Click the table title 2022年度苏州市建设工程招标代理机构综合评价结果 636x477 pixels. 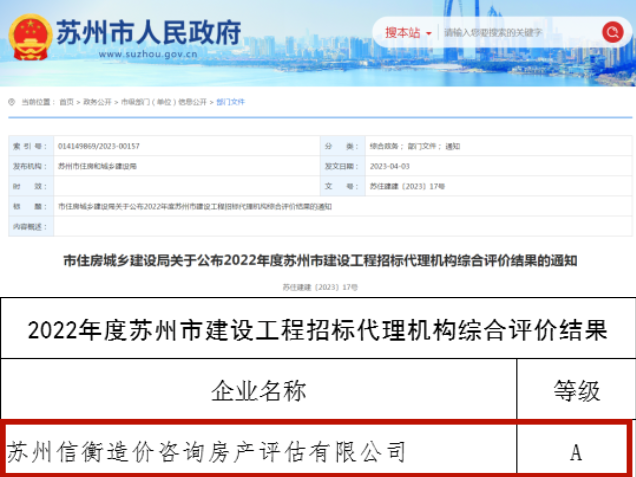pos(318,330)
